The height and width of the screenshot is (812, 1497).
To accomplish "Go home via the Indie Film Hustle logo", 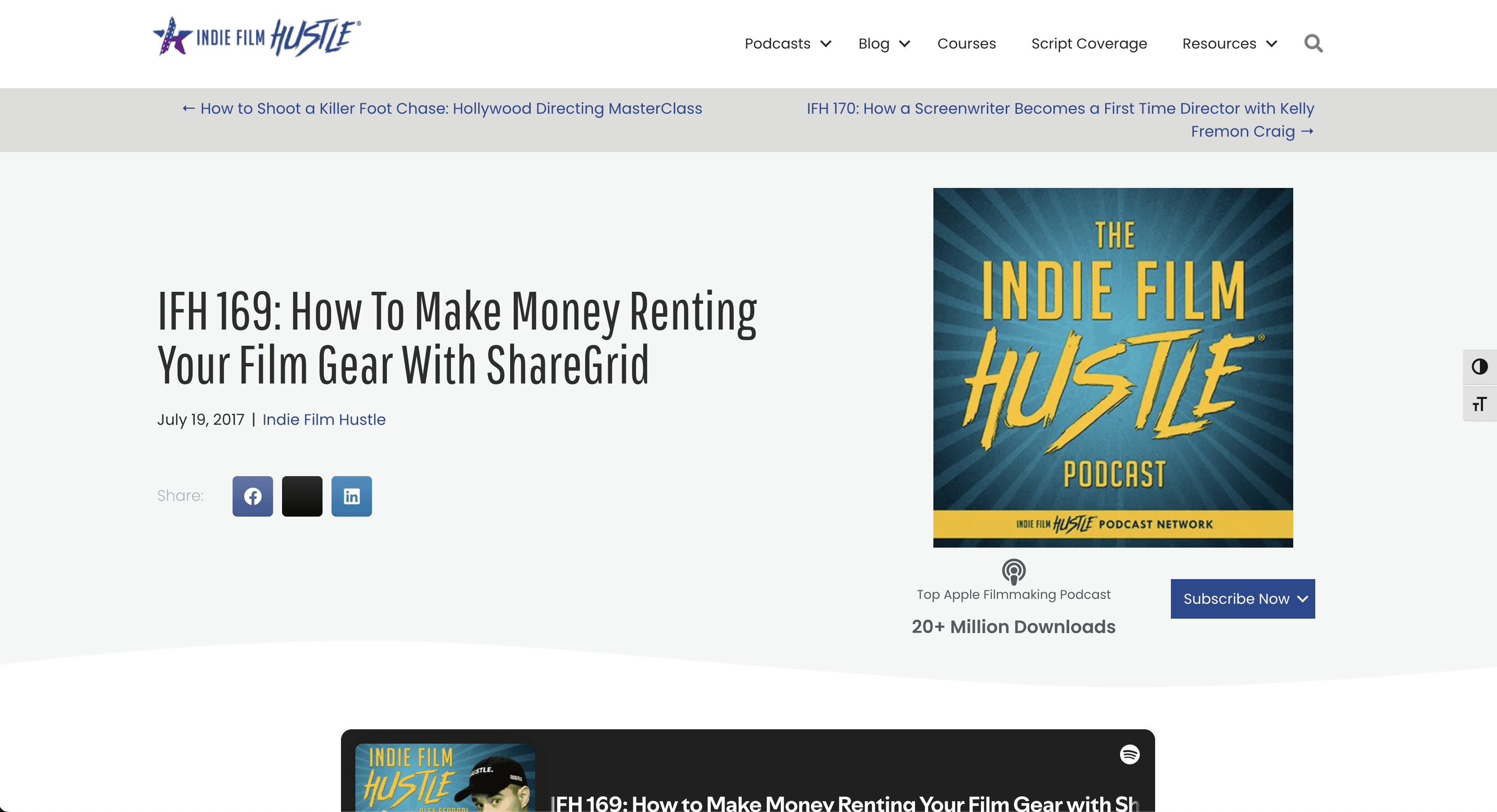I will pyautogui.click(x=256, y=37).
